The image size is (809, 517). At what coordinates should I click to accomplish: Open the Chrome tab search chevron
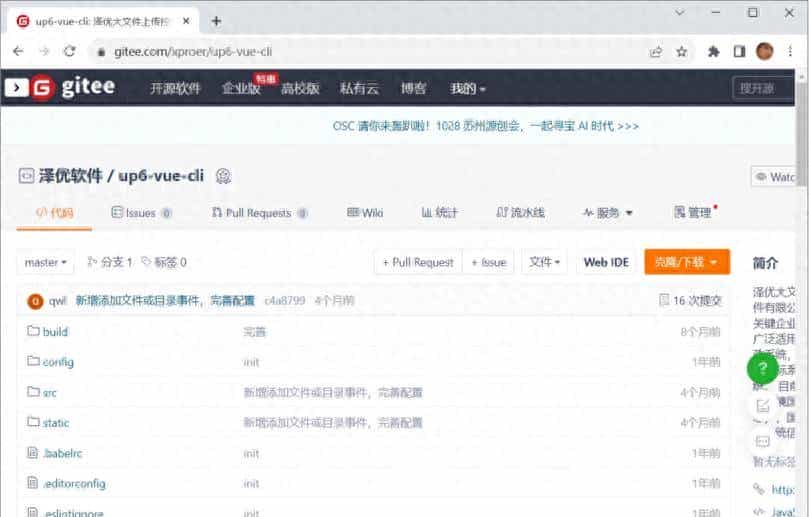coord(680,12)
